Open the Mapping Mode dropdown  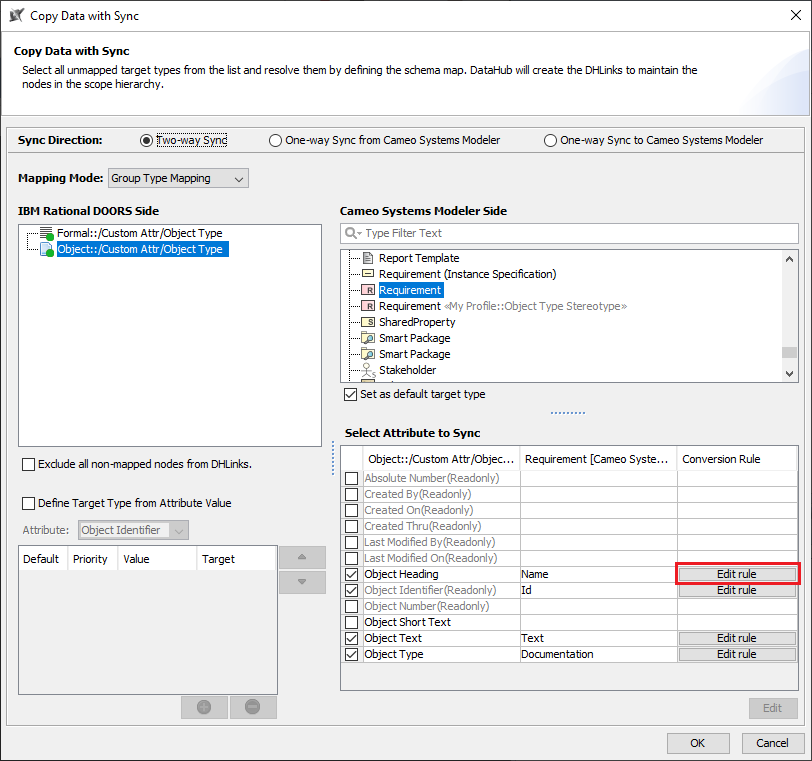[178, 178]
